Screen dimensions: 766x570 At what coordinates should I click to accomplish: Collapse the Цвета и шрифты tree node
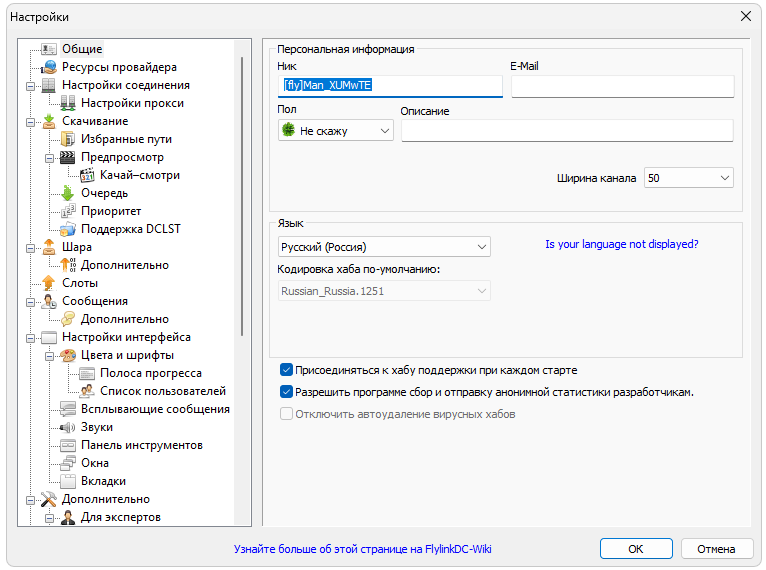pos(49,356)
